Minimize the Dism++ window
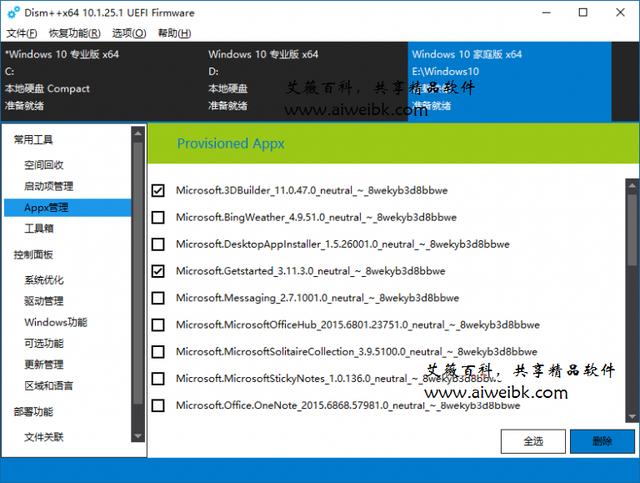 click(x=547, y=13)
